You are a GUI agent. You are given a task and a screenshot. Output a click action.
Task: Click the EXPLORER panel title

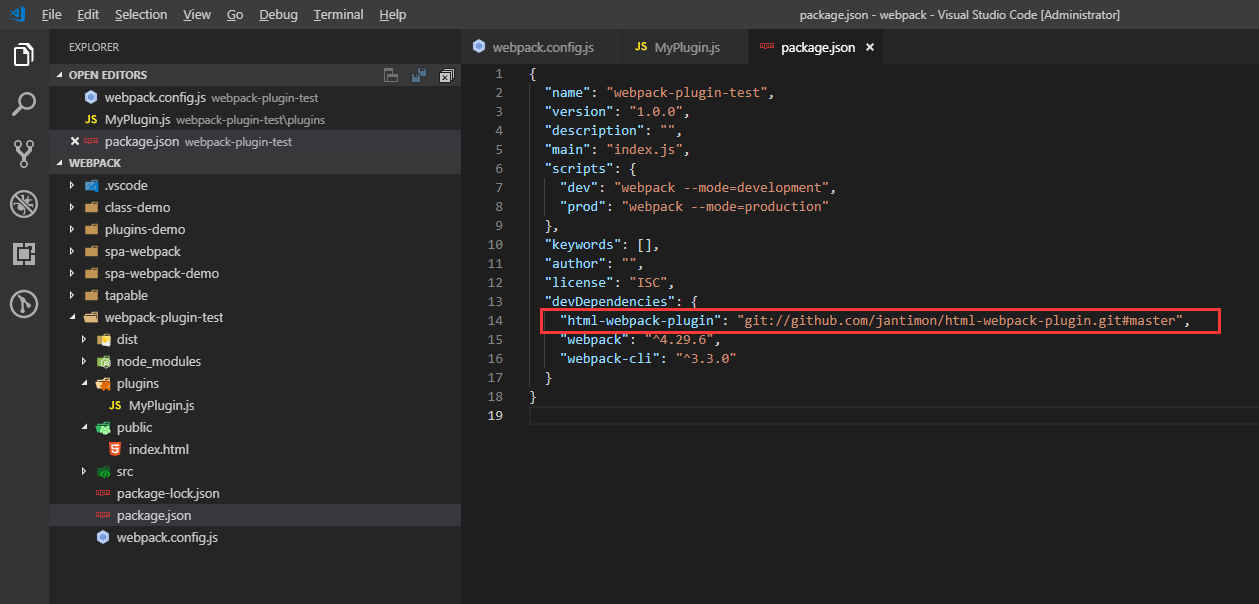pos(94,47)
